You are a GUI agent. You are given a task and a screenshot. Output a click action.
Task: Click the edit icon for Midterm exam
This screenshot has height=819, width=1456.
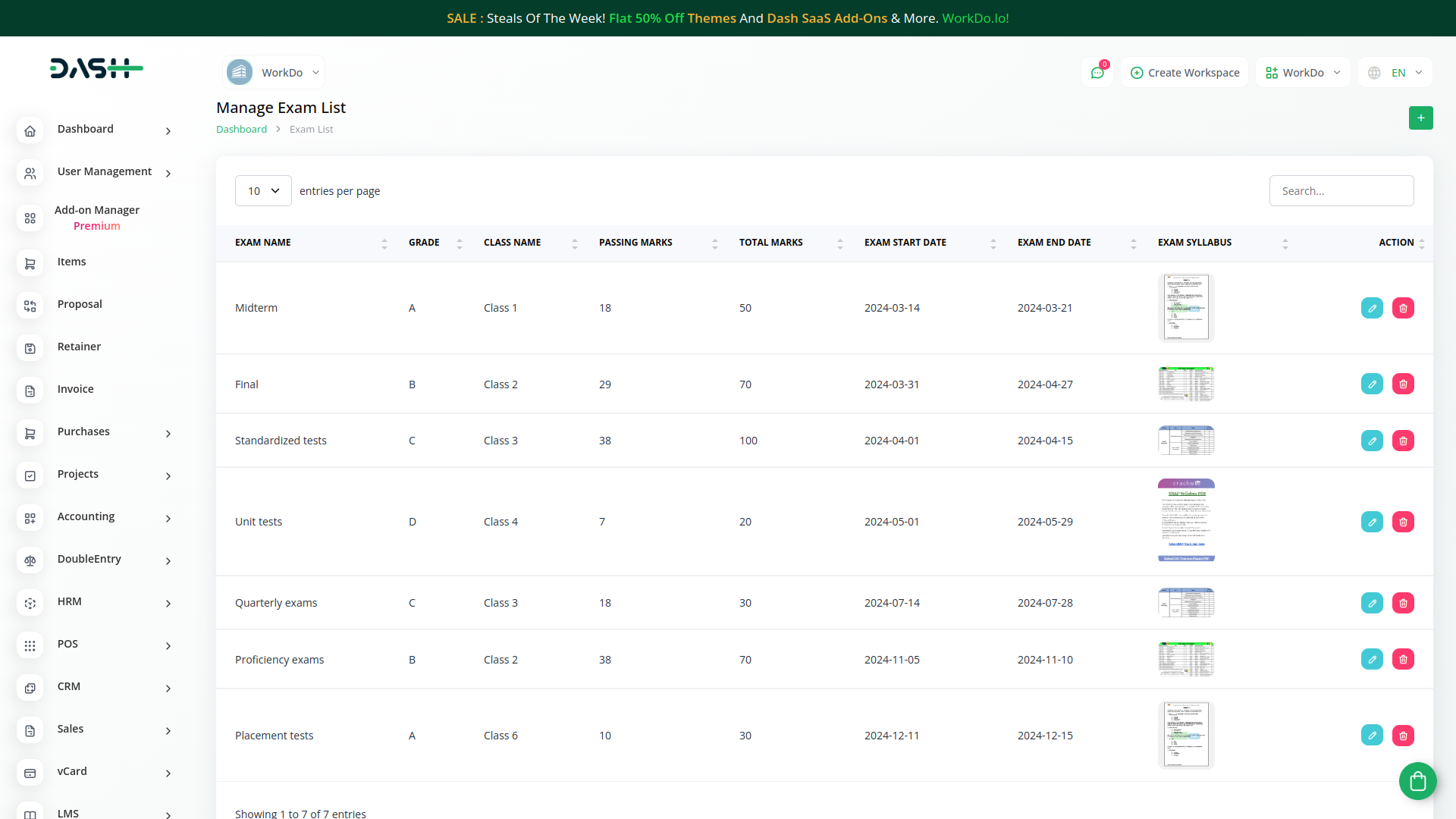pyautogui.click(x=1372, y=308)
